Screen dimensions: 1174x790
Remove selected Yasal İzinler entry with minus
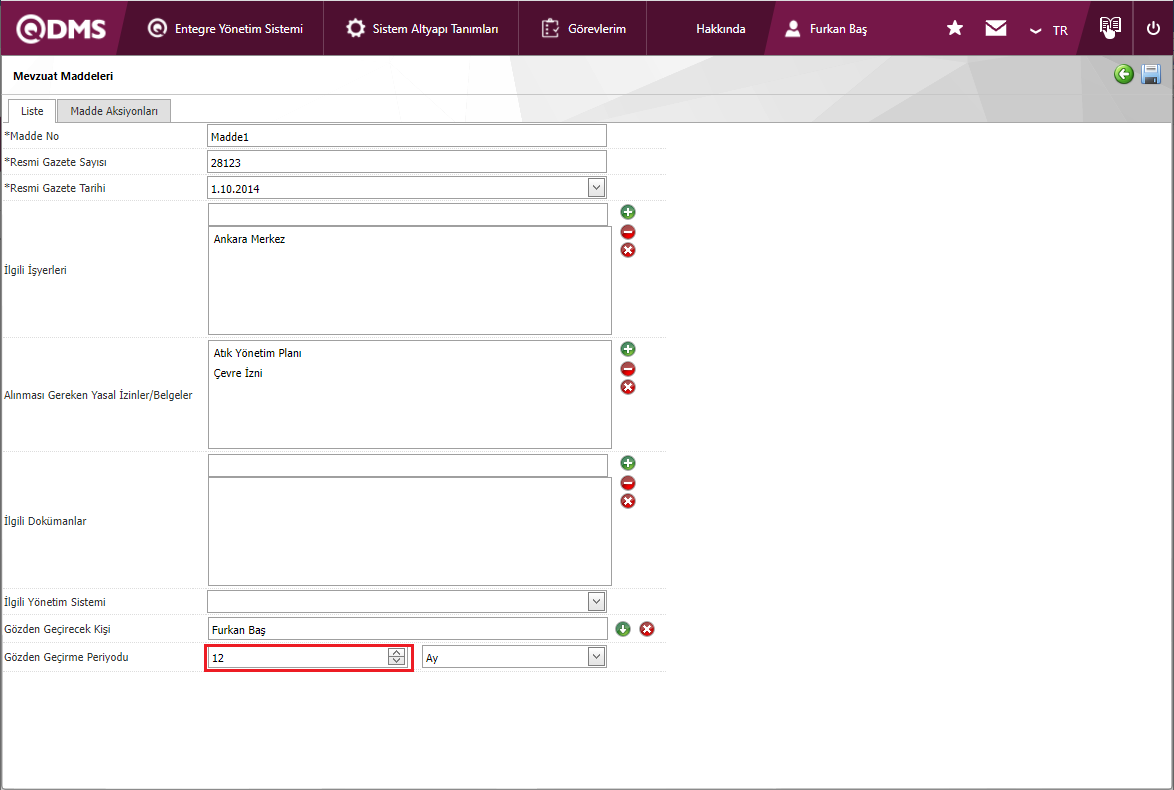[628, 369]
